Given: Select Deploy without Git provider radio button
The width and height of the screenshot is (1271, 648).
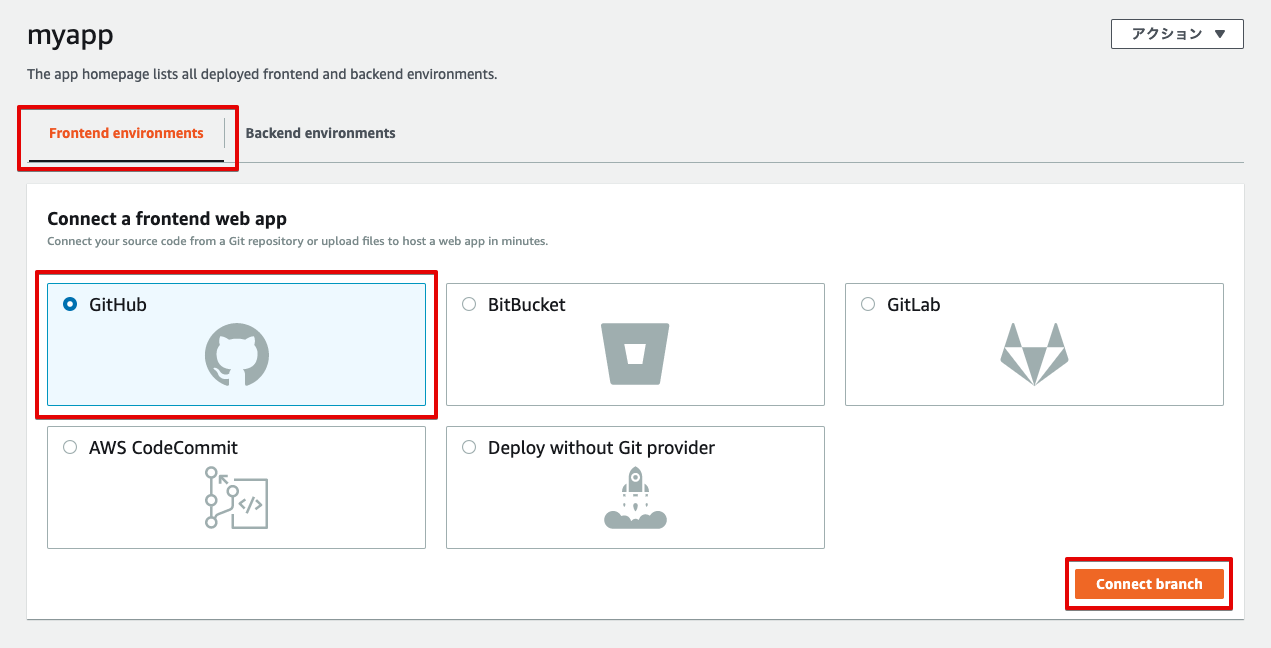Looking at the screenshot, I should coord(469,447).
